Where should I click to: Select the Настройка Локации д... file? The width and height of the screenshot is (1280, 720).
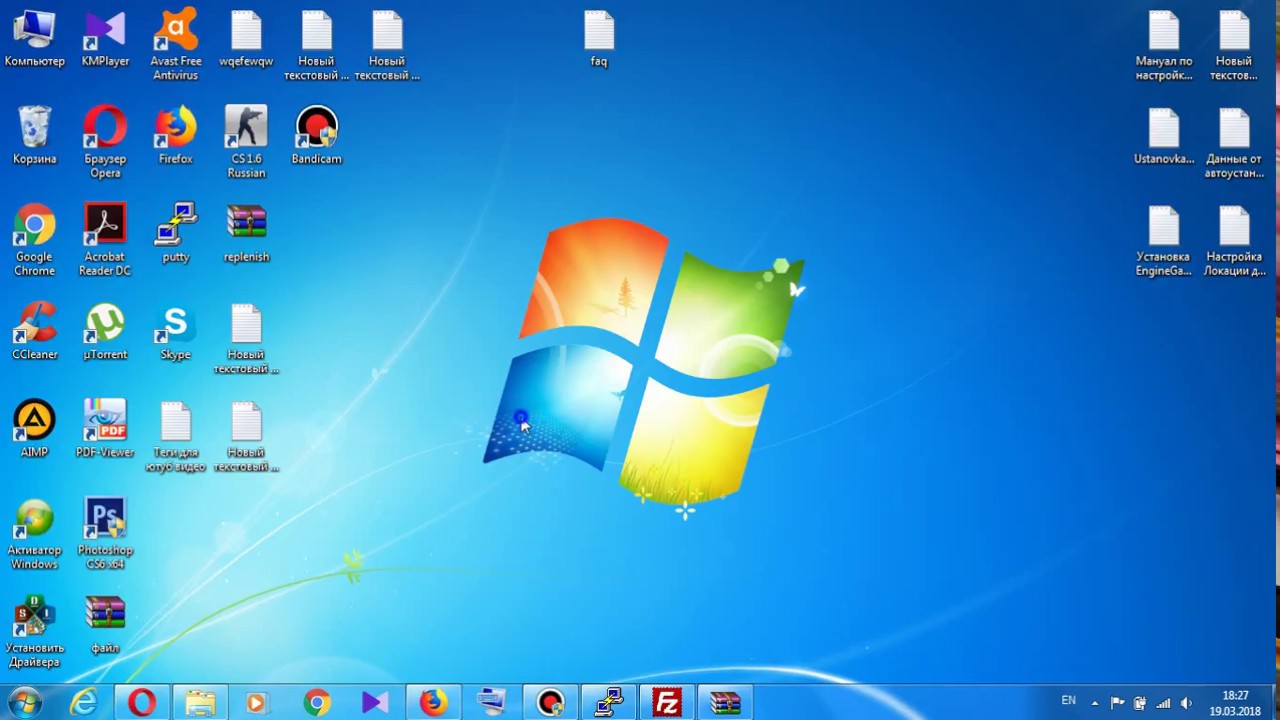[x=1234, y=240]
